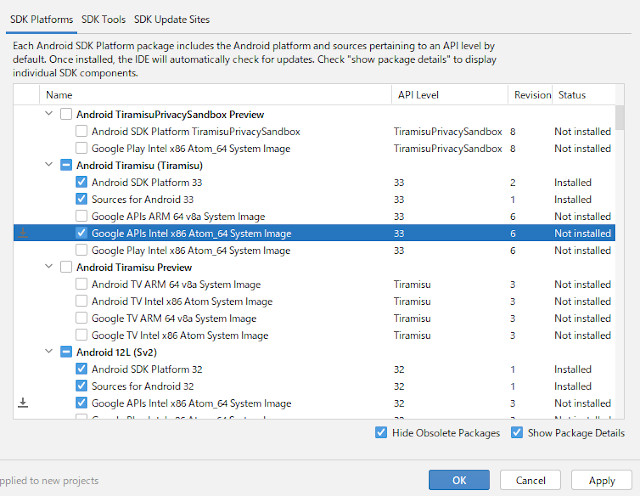This screenshot has width=640, height=496.
Task: Uncheck Android SDK Platform 32
Action: [x=81, y=369]
